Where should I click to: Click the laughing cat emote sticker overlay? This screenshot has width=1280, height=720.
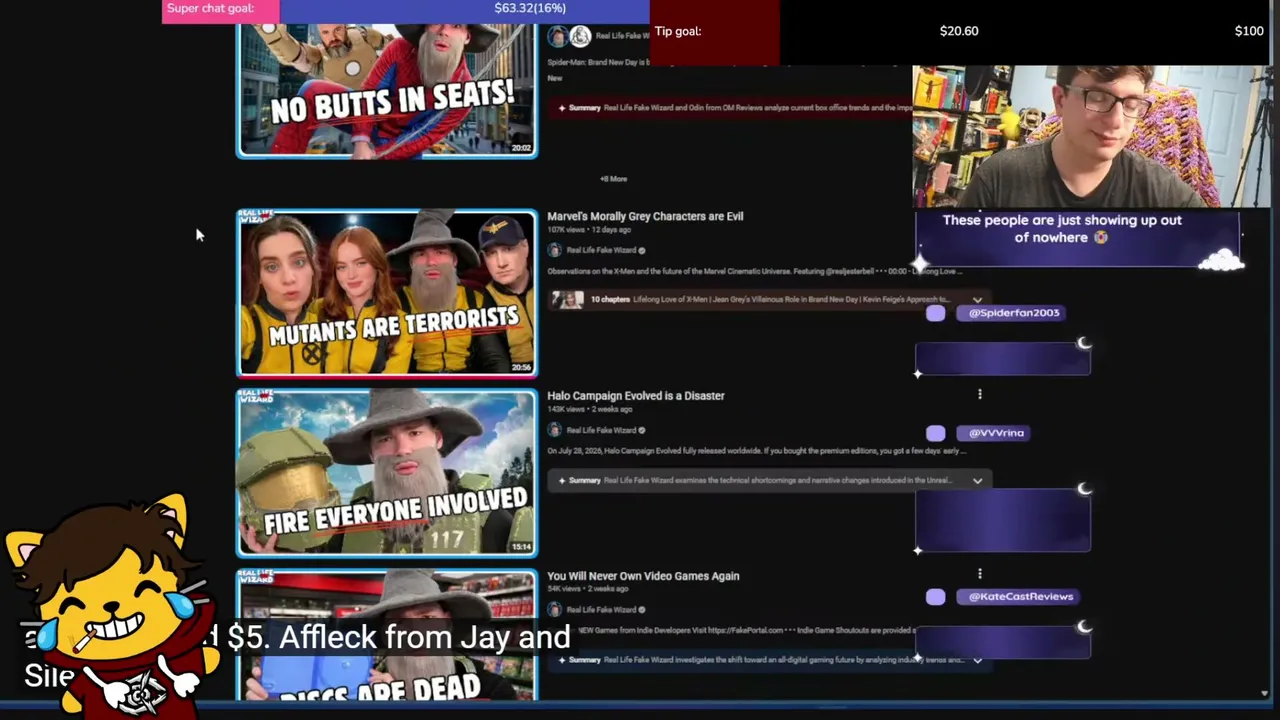(110, 605)
